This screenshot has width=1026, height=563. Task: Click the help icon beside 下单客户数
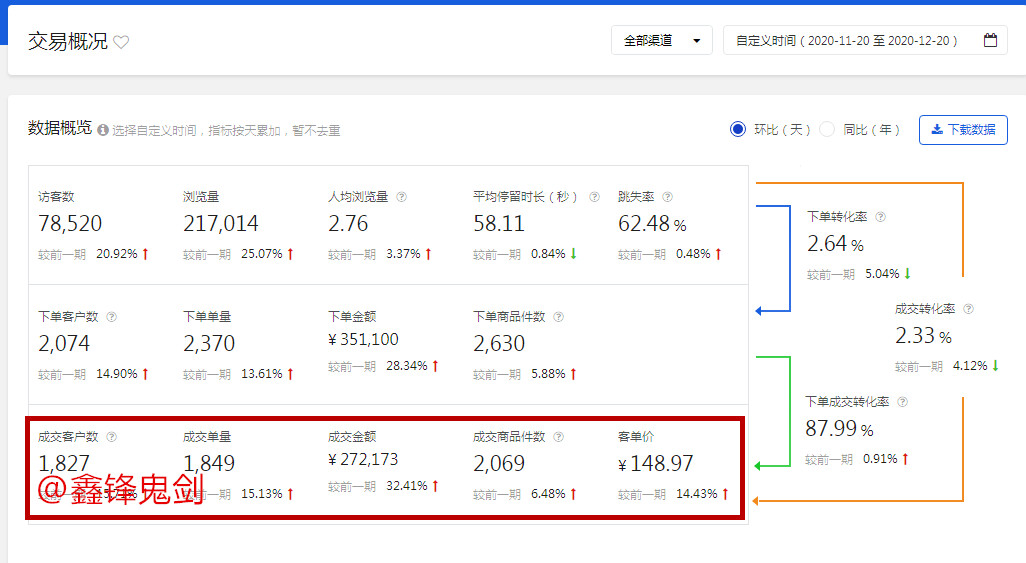pyautogui.click(x=111, y=317)
